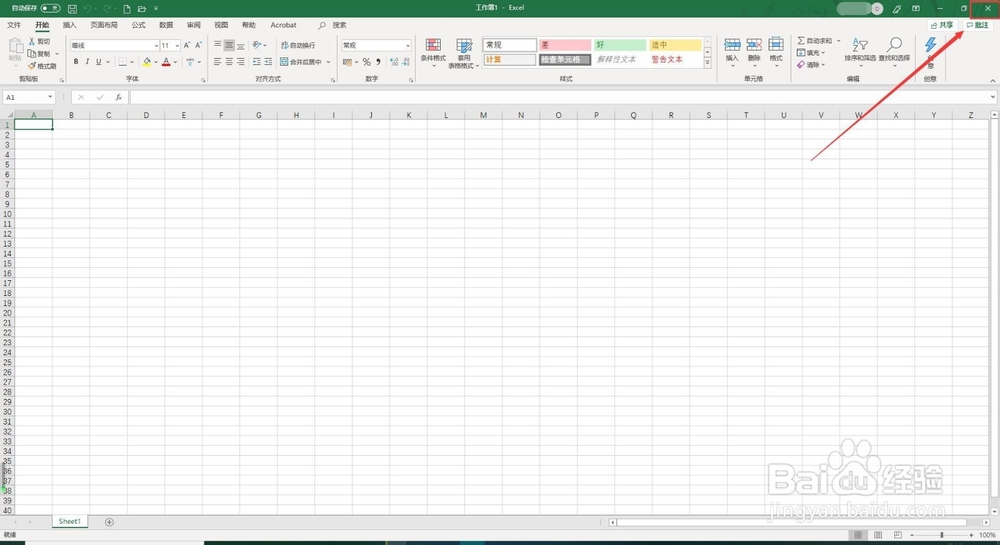Click the Format Painter (格式刷) button

coord(42,66)
